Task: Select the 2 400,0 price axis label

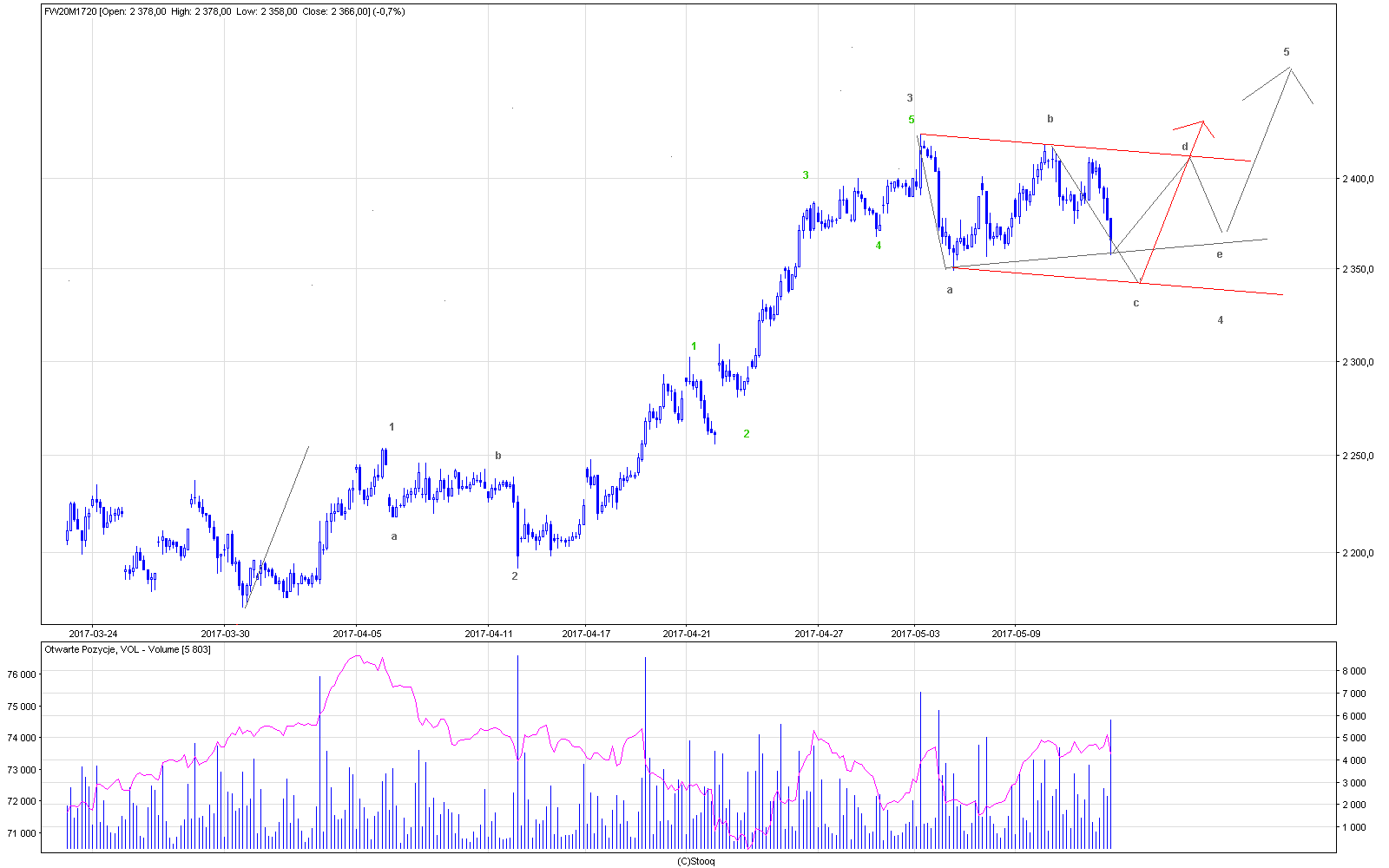Action: pyautogui.click(x=1358, y=179)
